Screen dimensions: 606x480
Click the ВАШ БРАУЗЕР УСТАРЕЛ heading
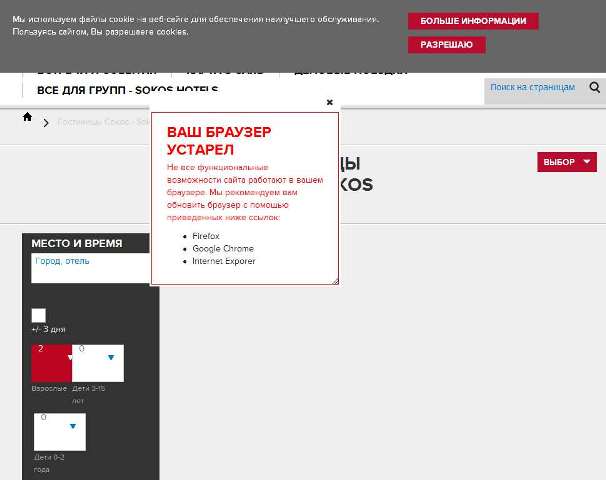pyautogui.click(x=219, y=140)
